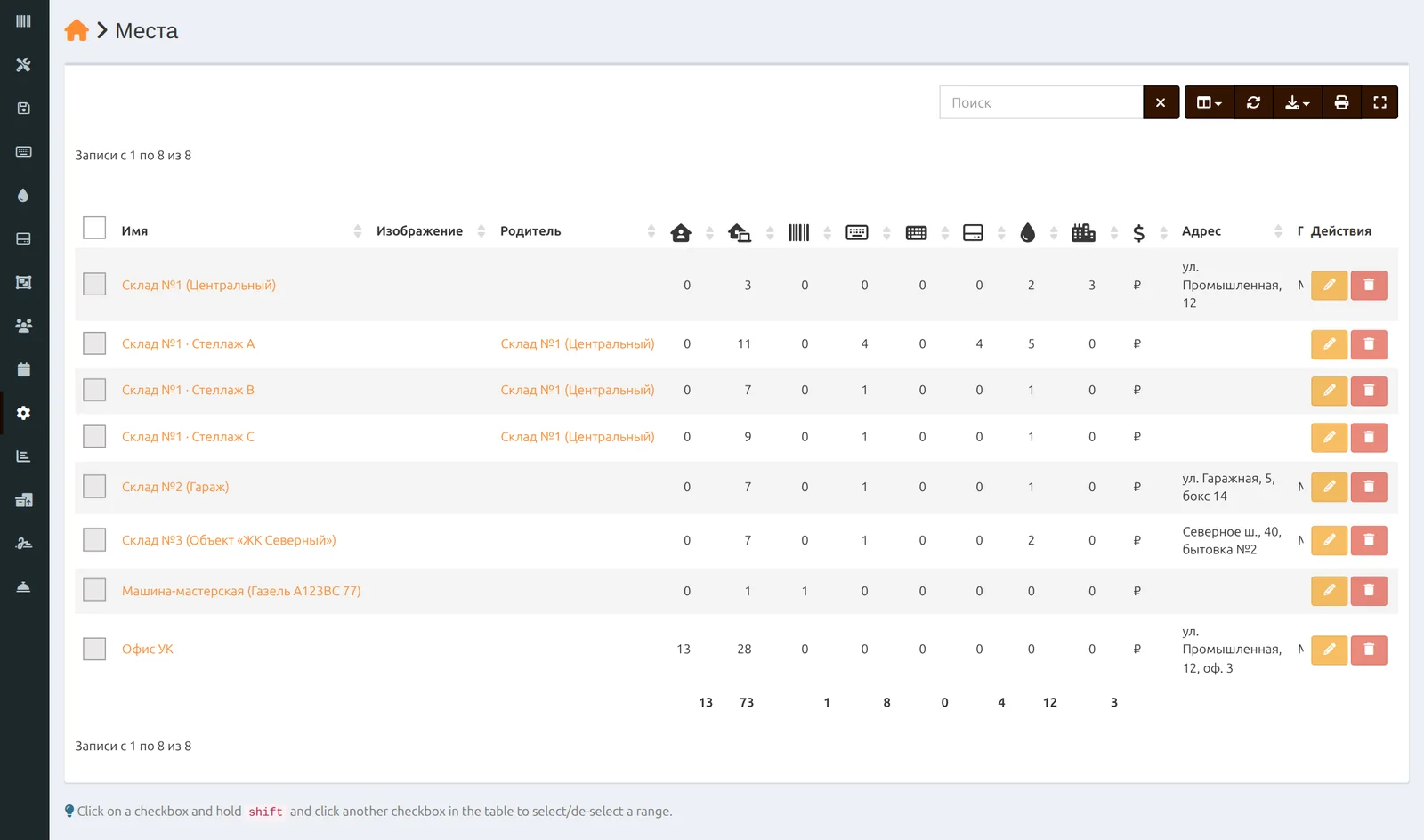Open Машина-мастерская (Газель А123ВС 77) link
The width and height of the screenshot is (1424, 840).
[241, 591]
